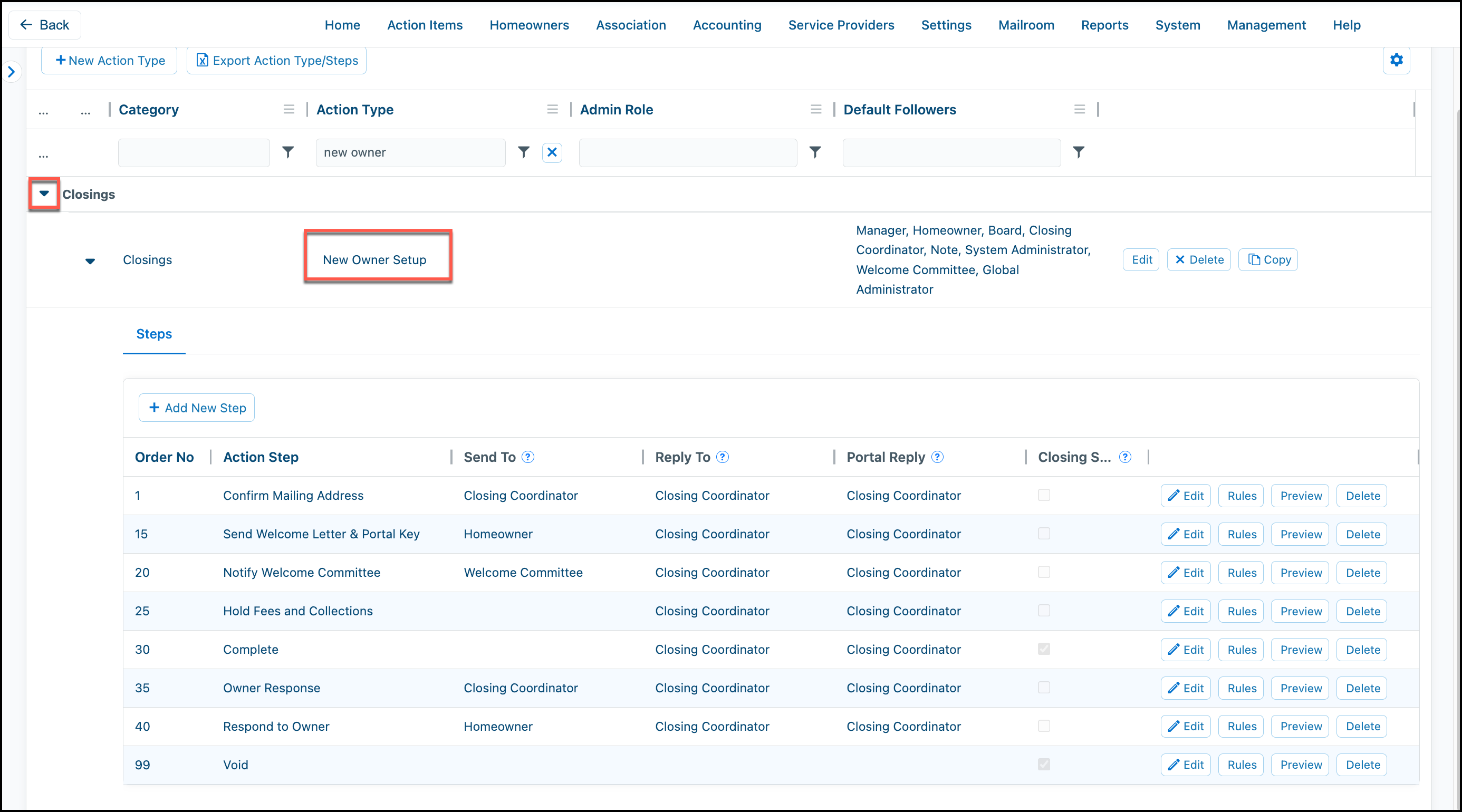Click the Admin Role filter input field
The width and height of the screenshot is (1462, 812).
coord(688,152)
